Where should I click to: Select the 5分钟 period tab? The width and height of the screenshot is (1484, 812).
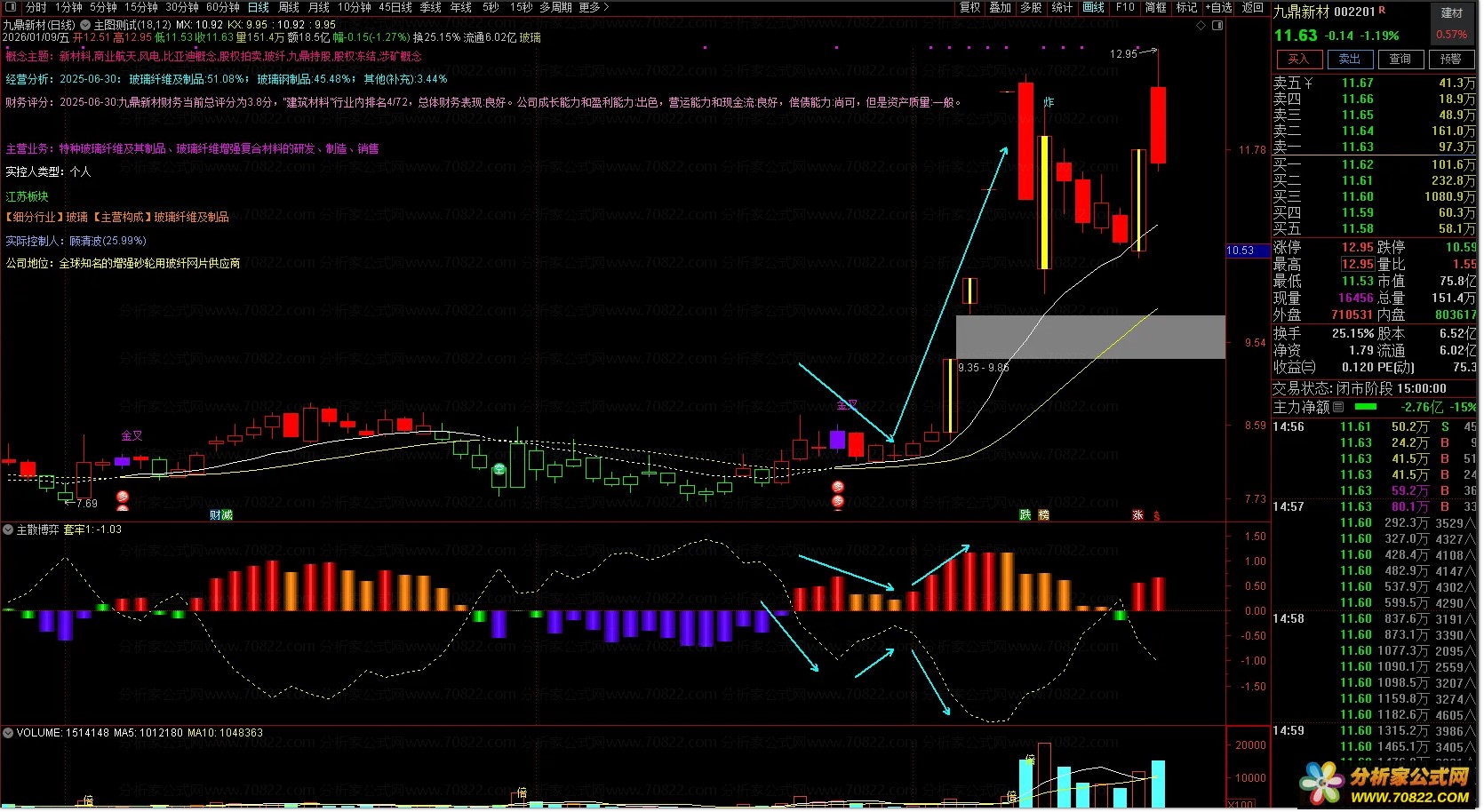click(103, 7)
